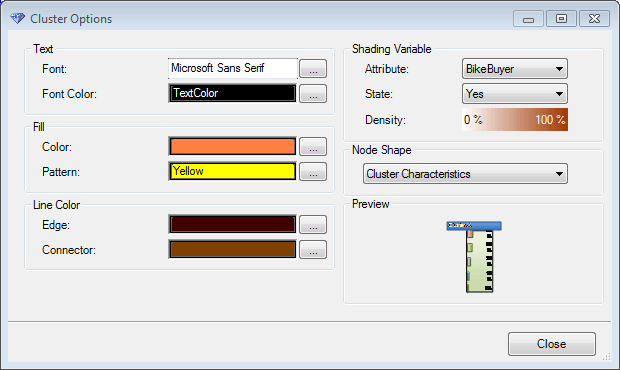Click the 'Line Color' group heading
This screenshot has width=620, height=370.
tap(57, 205)
